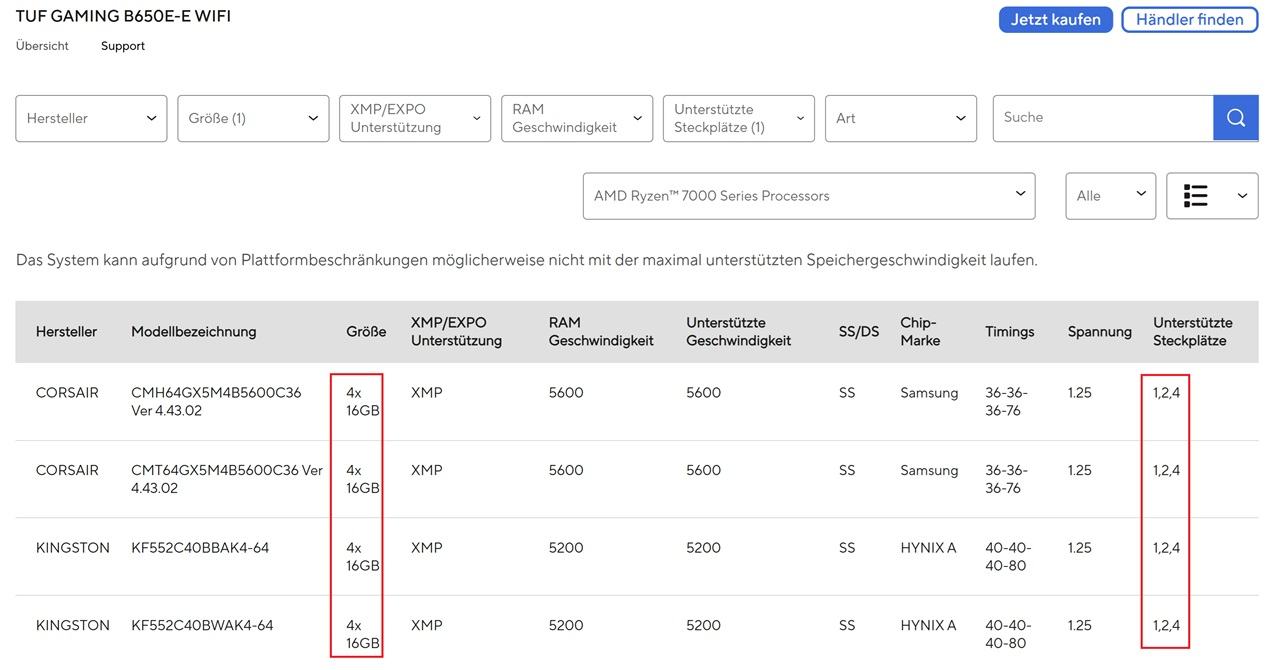Select model CMH64GX5M4B5600C36 Ver 4.43.02
1280x670 pixels.
pyautogui.click(x=216, y=402)
